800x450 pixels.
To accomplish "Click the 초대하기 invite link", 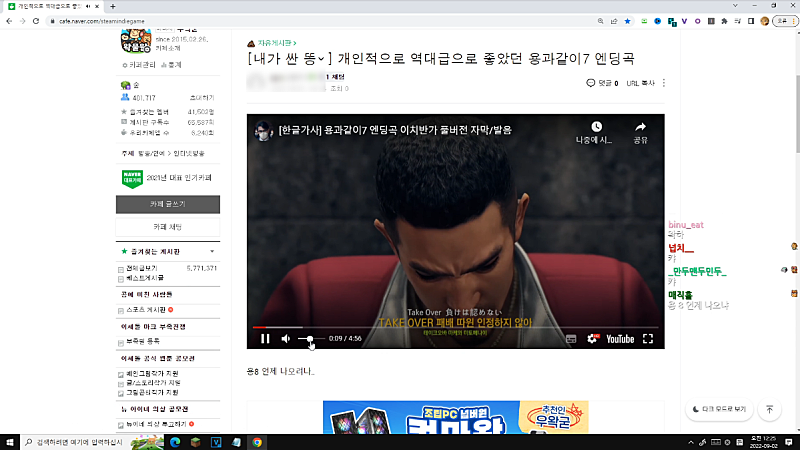I will pyautogui.click(x=202, y=97).
